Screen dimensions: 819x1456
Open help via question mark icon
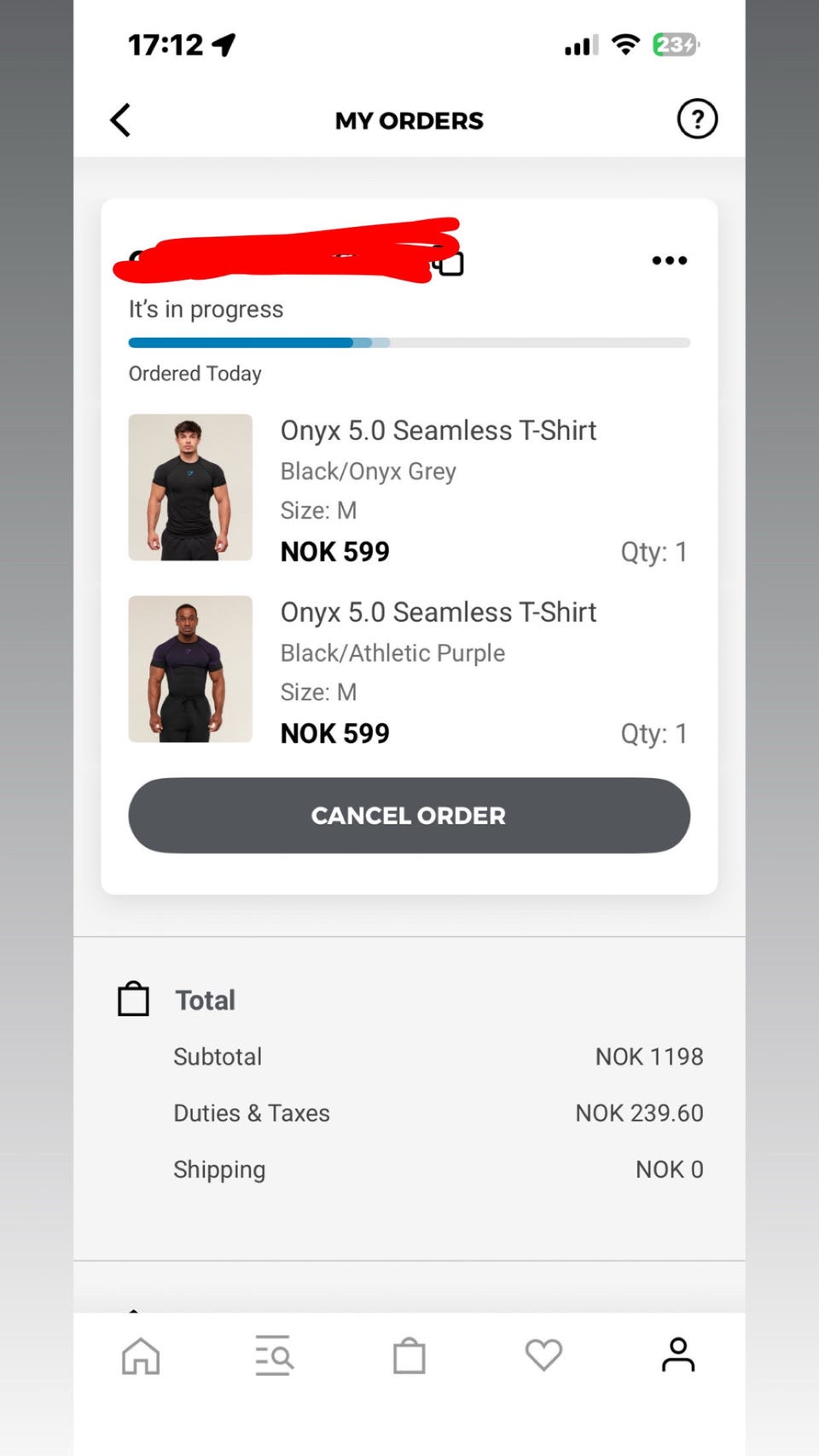pyautogui.click(x=697, y=119)
